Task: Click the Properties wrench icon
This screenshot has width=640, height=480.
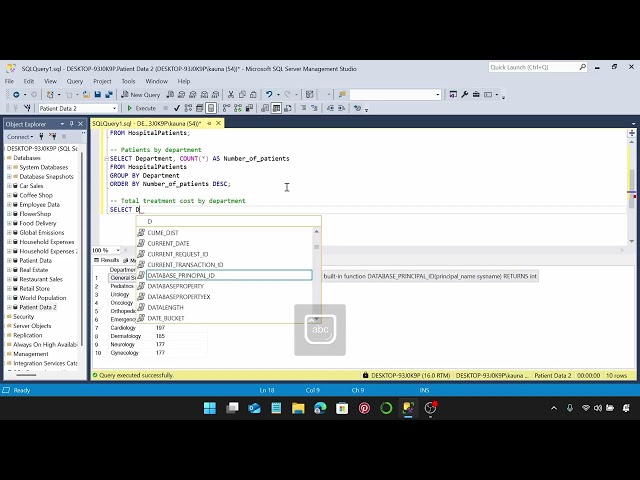Action: 464,95
